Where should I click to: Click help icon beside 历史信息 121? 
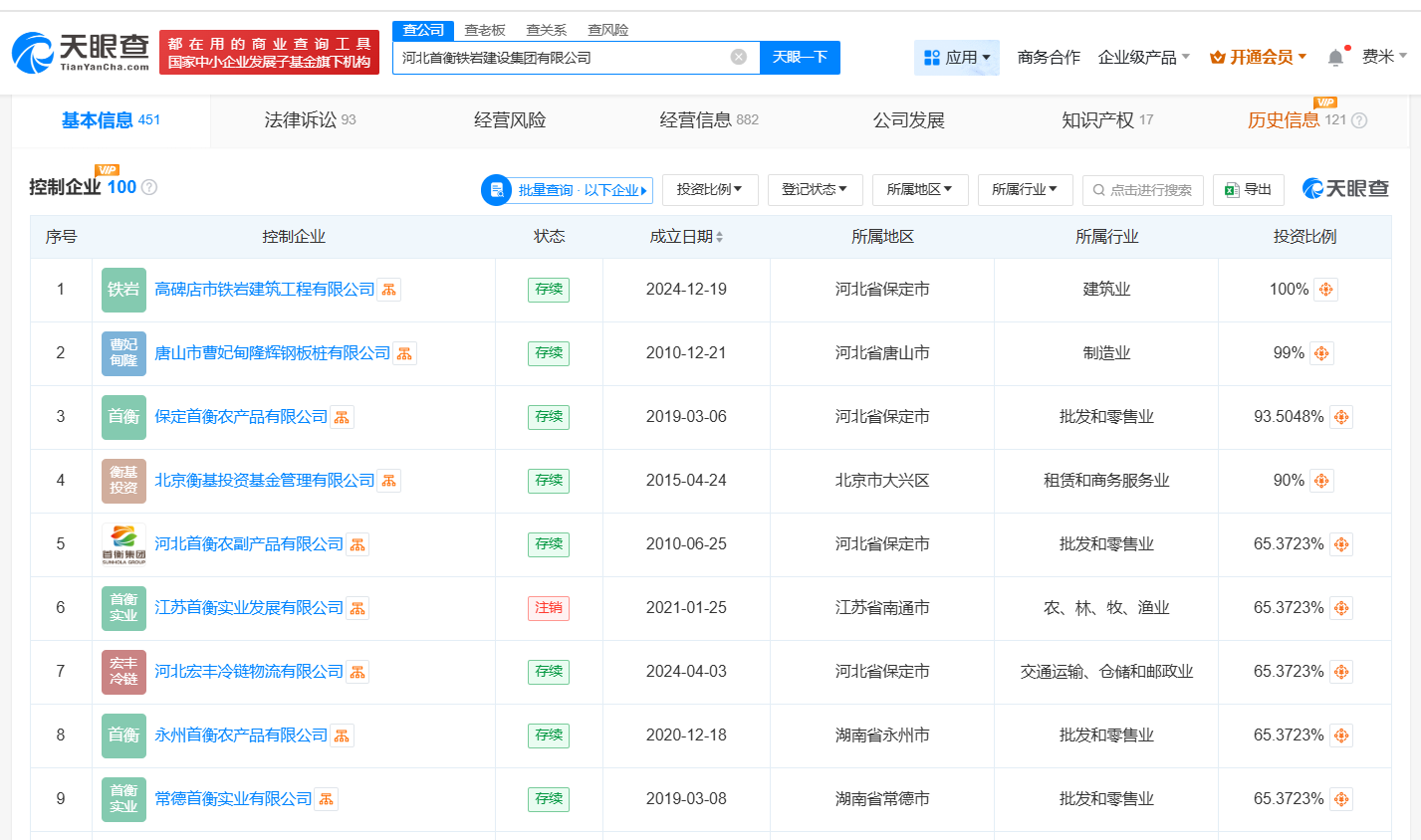(x=1359, y=120)
